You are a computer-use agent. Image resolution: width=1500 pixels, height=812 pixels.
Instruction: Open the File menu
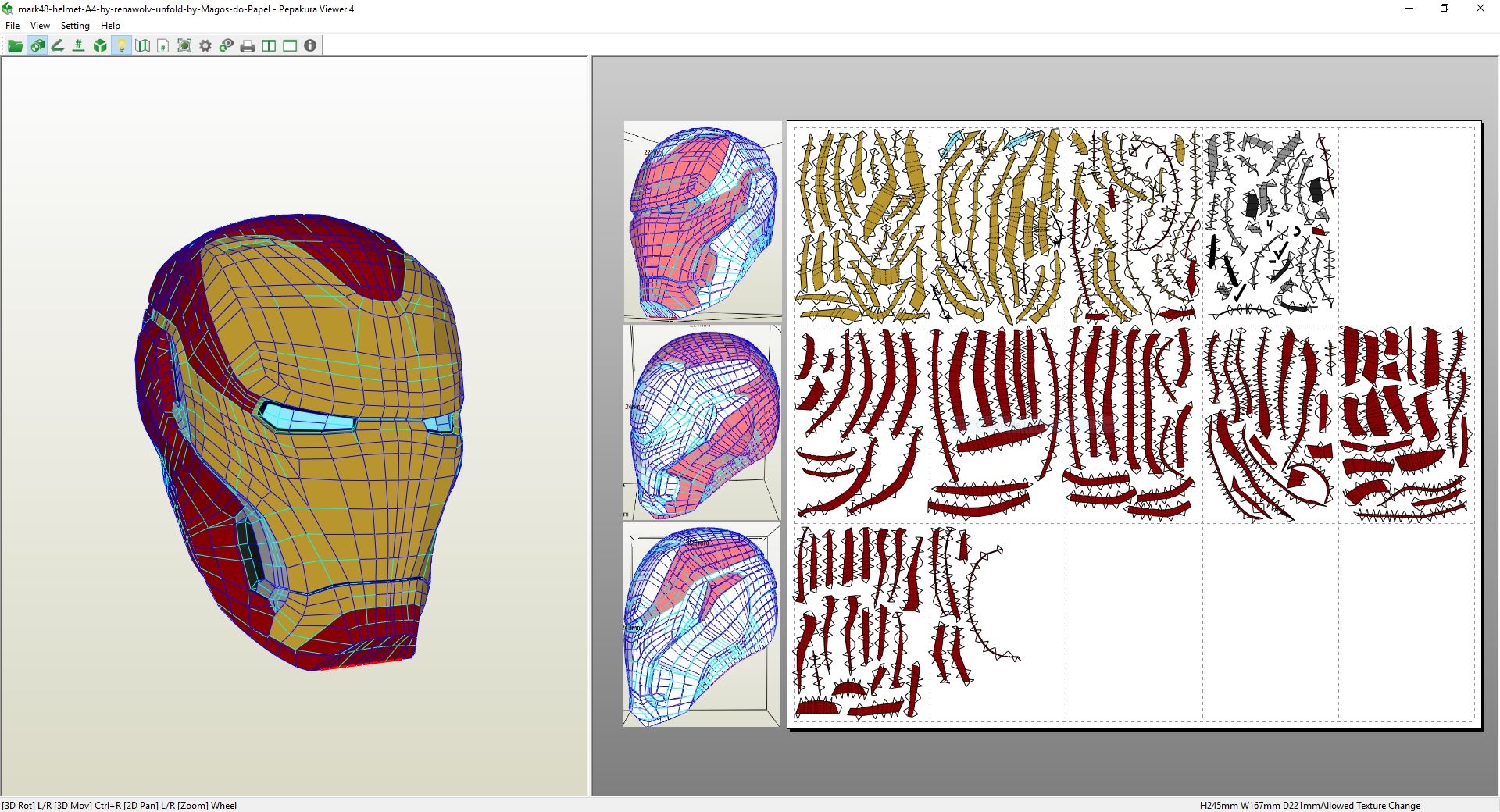point(12,26)
